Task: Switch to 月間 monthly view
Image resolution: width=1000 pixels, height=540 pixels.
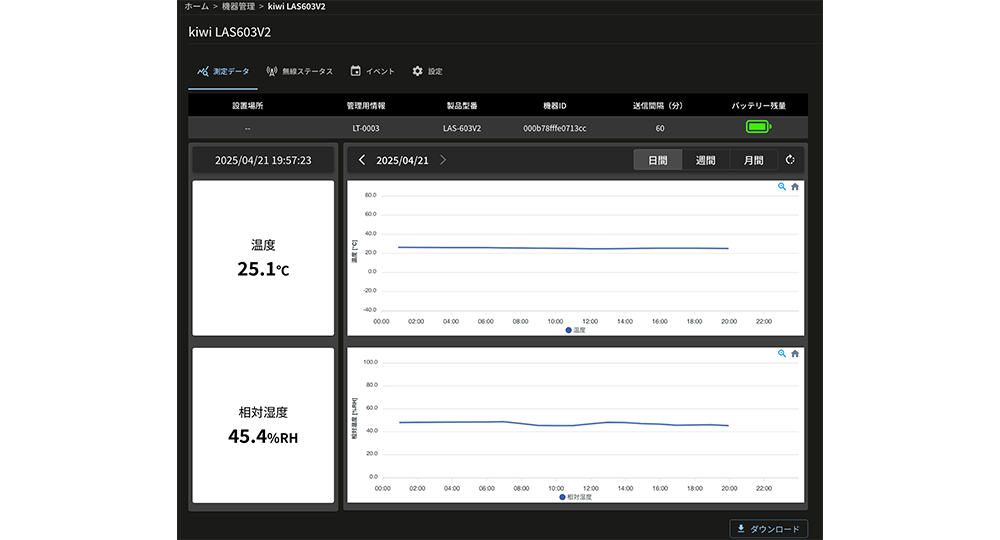Action: pos(753,160)
